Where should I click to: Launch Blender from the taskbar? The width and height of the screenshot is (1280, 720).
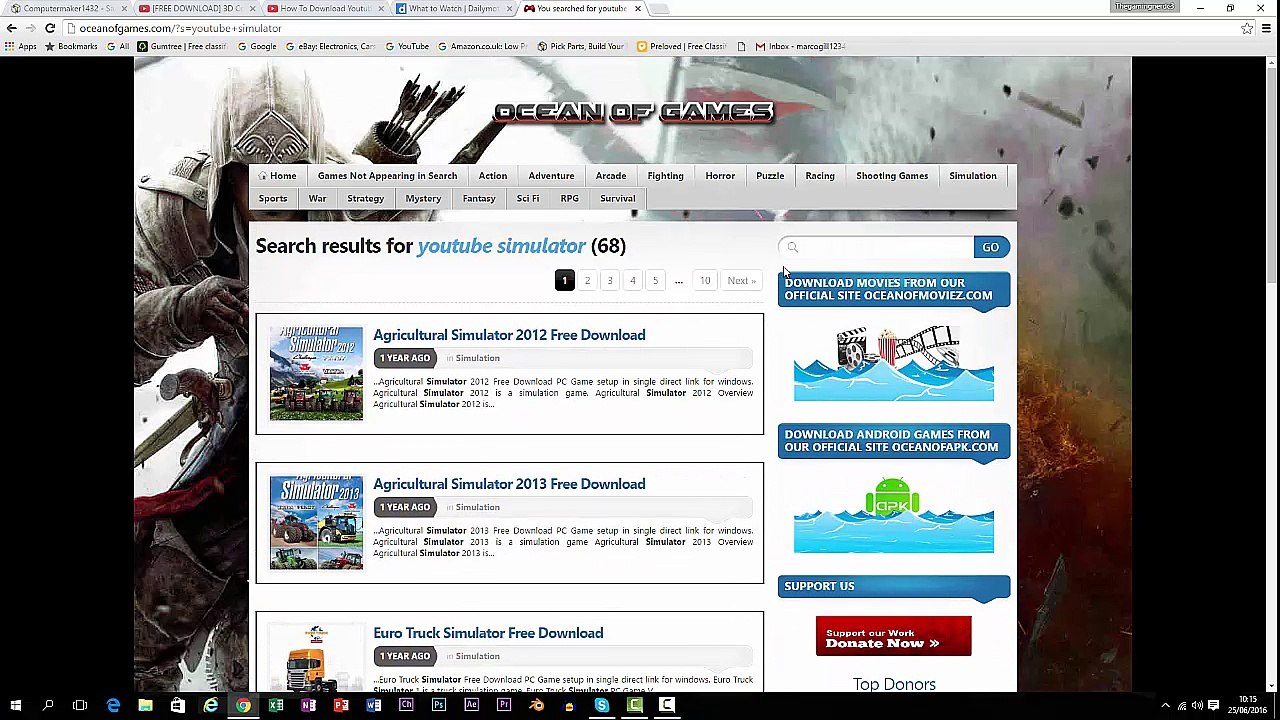click(x=537, y=706)
